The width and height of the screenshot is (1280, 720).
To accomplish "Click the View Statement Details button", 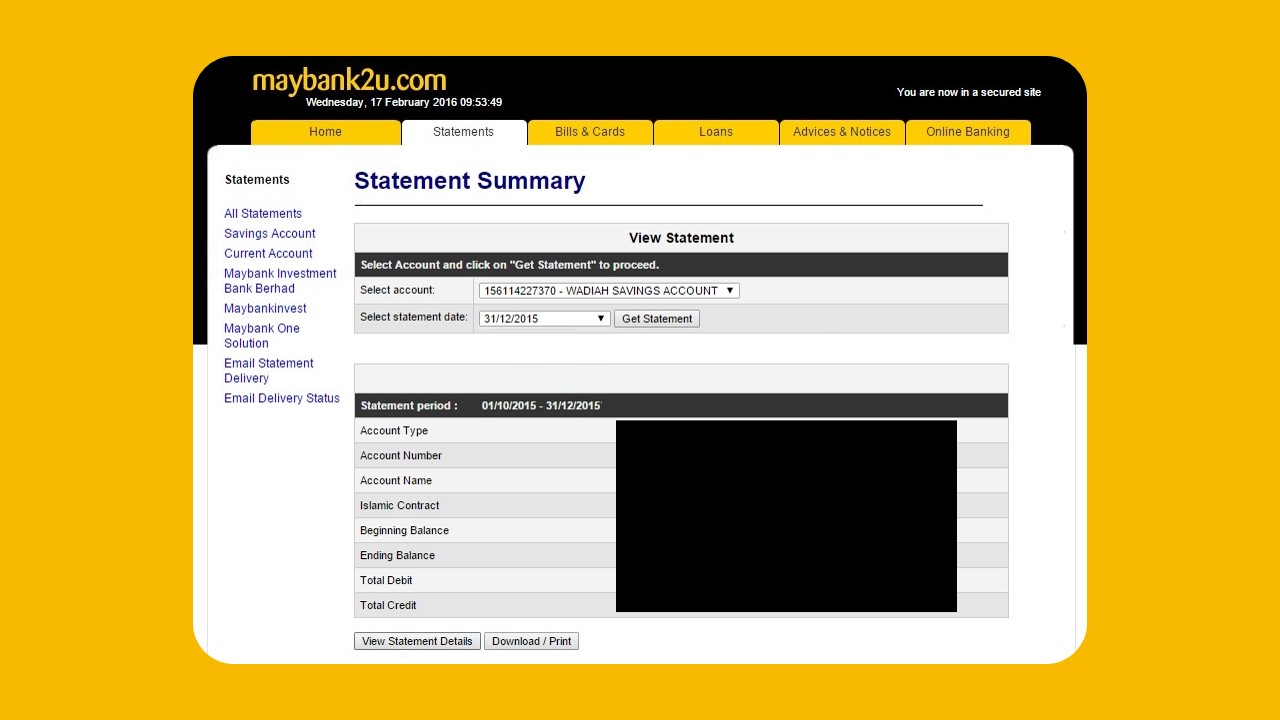I will pos(417,641).
